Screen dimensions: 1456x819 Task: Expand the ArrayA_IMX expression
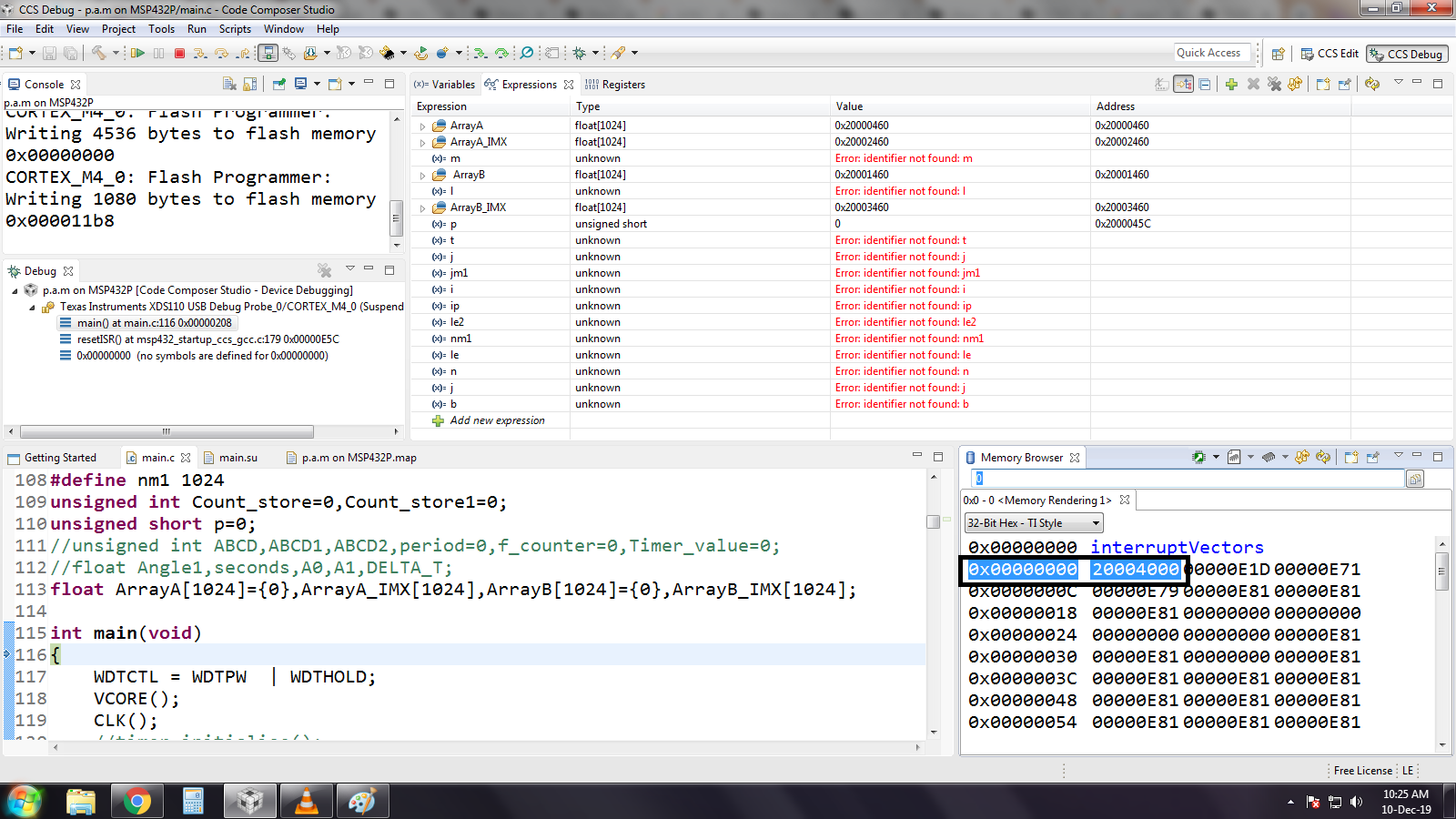tap(420, 142)
